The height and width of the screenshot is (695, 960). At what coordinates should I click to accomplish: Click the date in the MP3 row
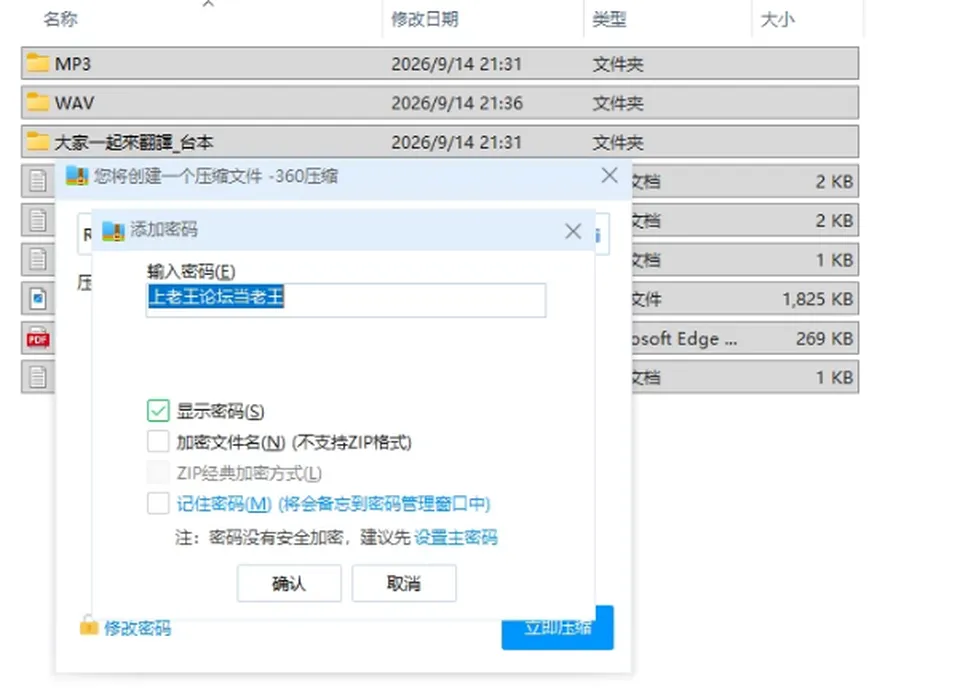[x=456, y=64]
